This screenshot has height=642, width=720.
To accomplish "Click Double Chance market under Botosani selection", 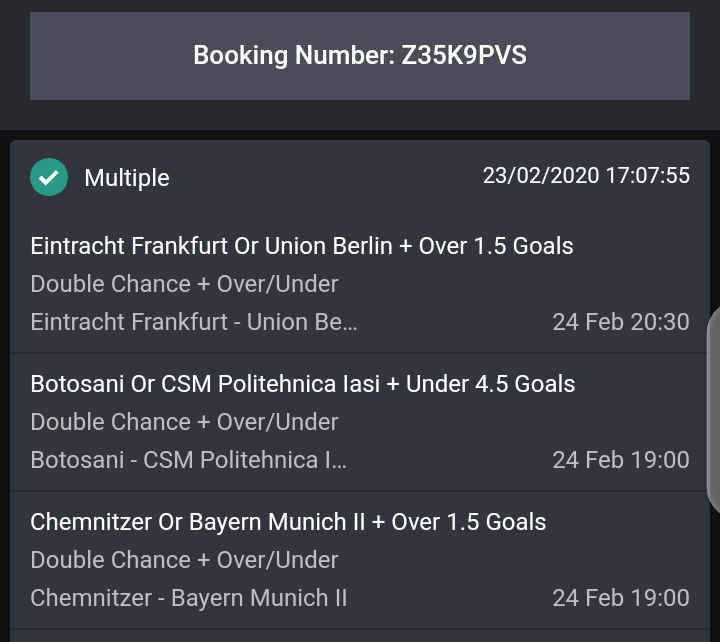I will 184,422.
